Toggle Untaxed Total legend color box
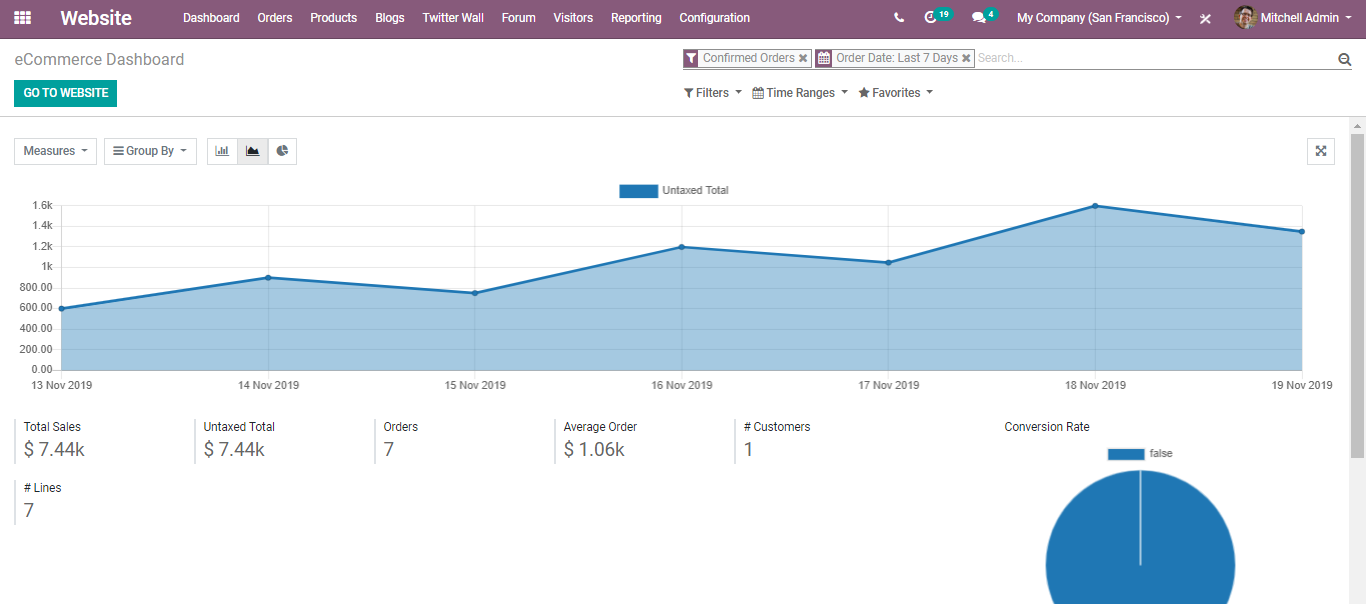This screenshot has height=604, width=1366. pyautogui.click(x=638, y=191)
